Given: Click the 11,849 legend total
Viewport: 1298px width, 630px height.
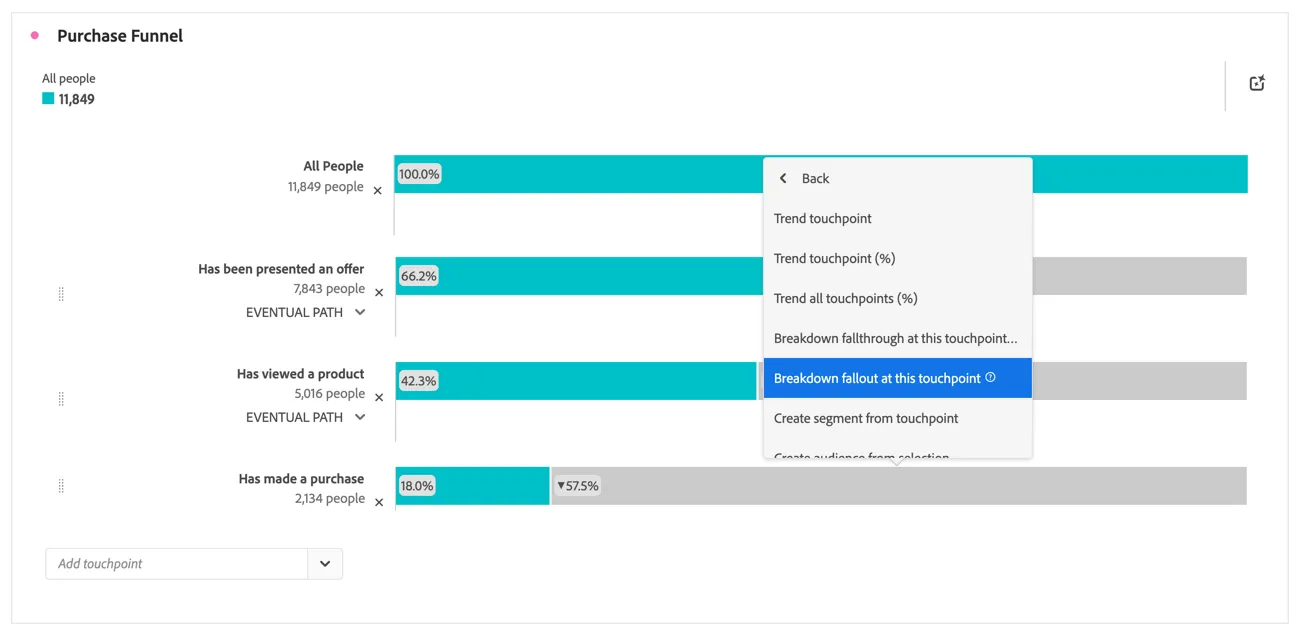Looking at the screenshot, I should (77, 99).
